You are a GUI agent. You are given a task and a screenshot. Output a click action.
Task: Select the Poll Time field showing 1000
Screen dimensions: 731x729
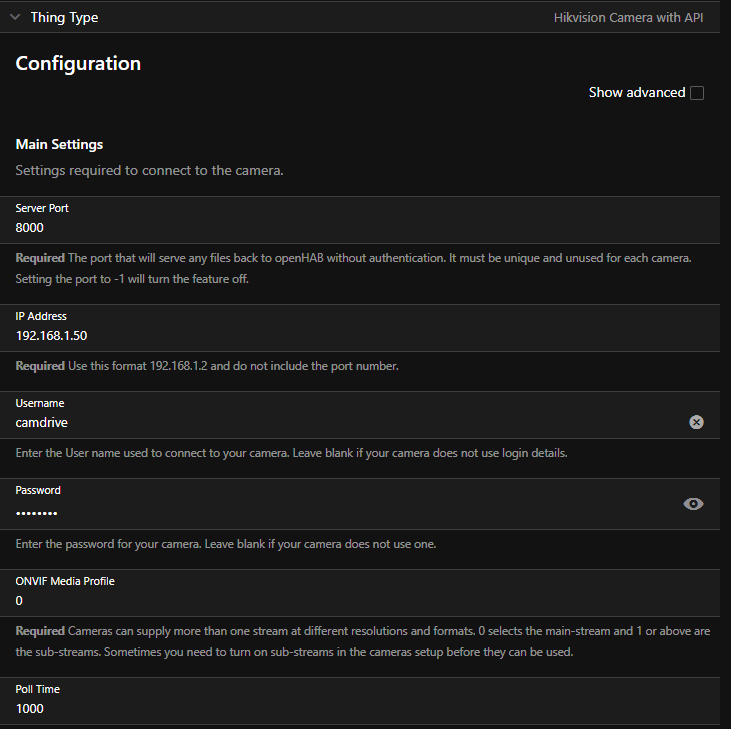(300, 709)
